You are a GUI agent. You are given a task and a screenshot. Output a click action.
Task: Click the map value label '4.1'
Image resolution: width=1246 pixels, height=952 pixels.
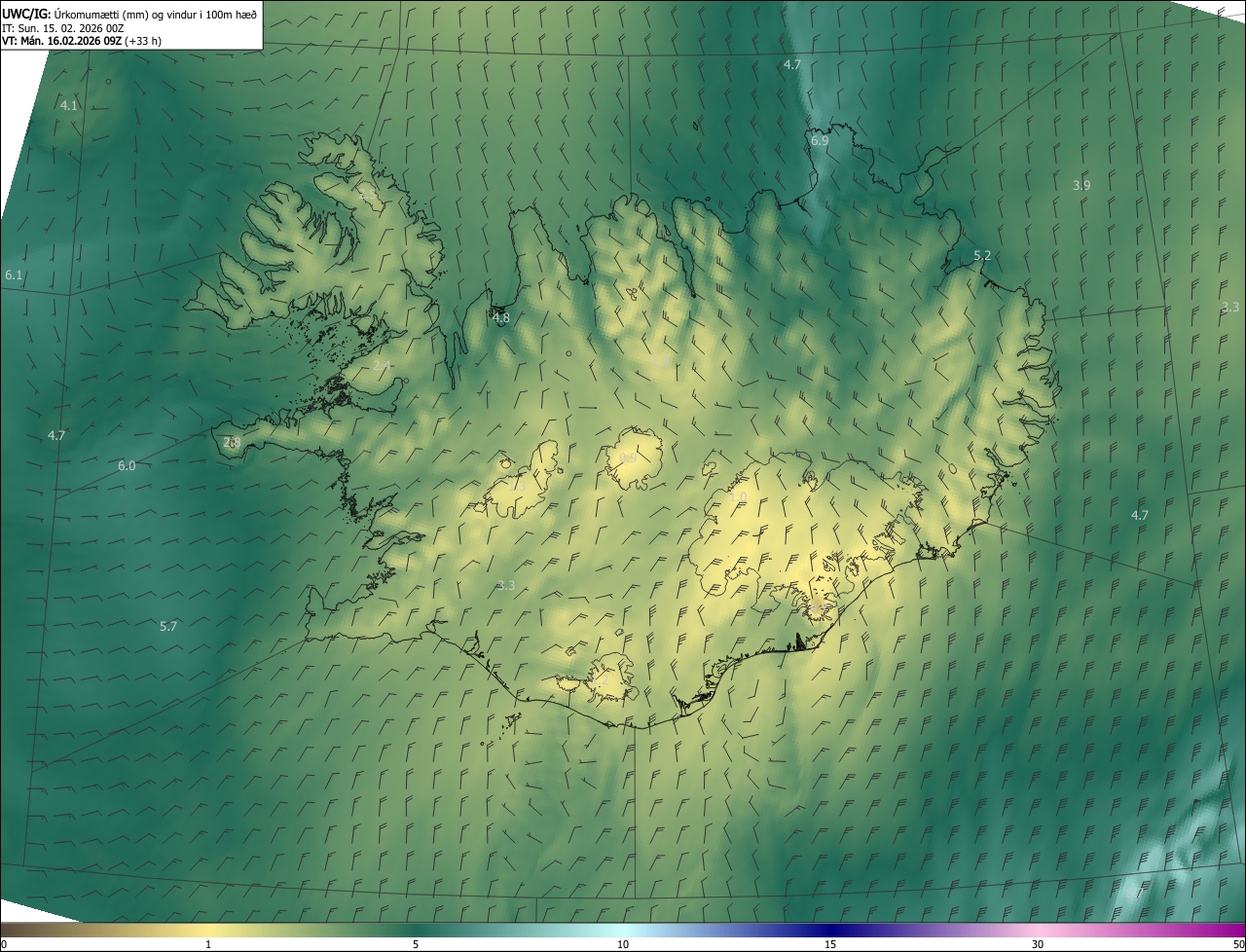coord(68,105)
